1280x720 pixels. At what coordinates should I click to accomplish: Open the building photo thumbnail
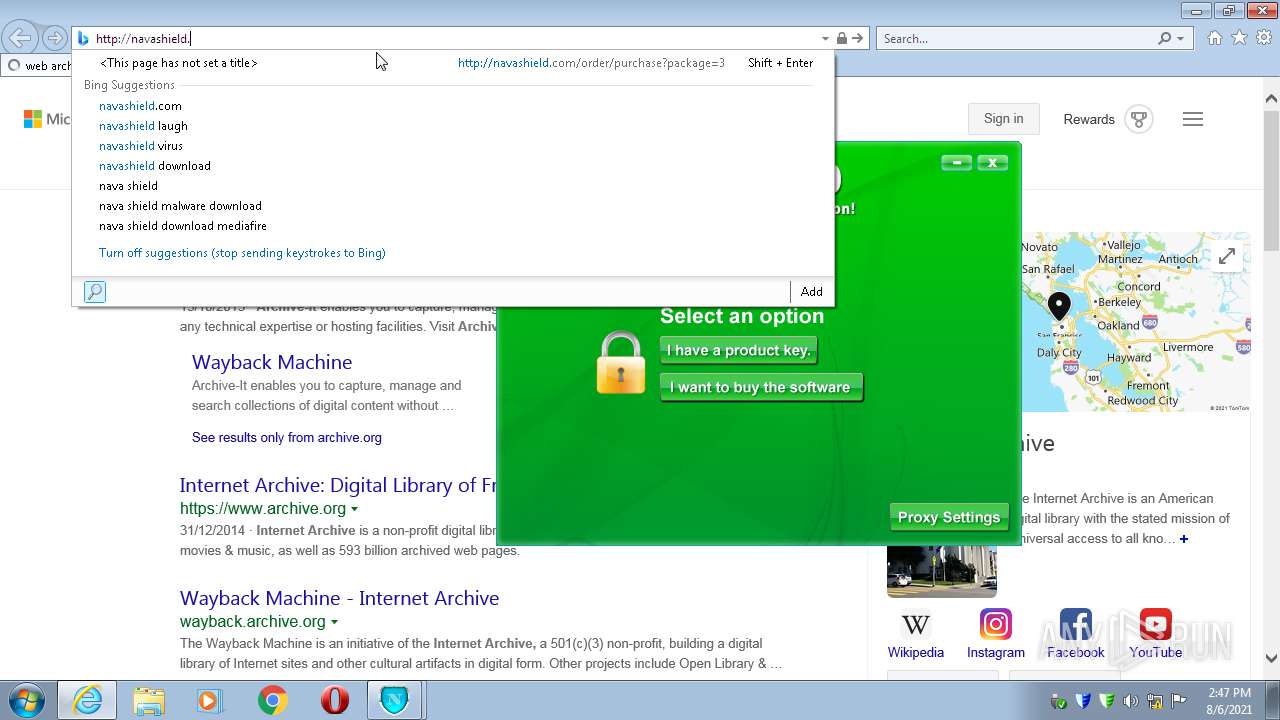click(942, 571)
